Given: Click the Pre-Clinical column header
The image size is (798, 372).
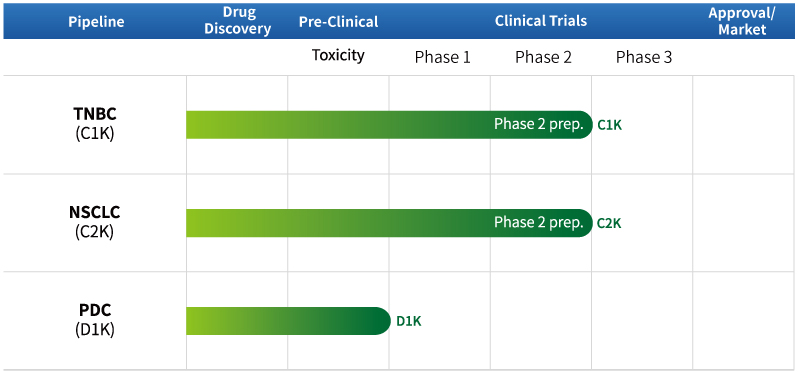Looking at the screenshot, I should pos(338,21).
